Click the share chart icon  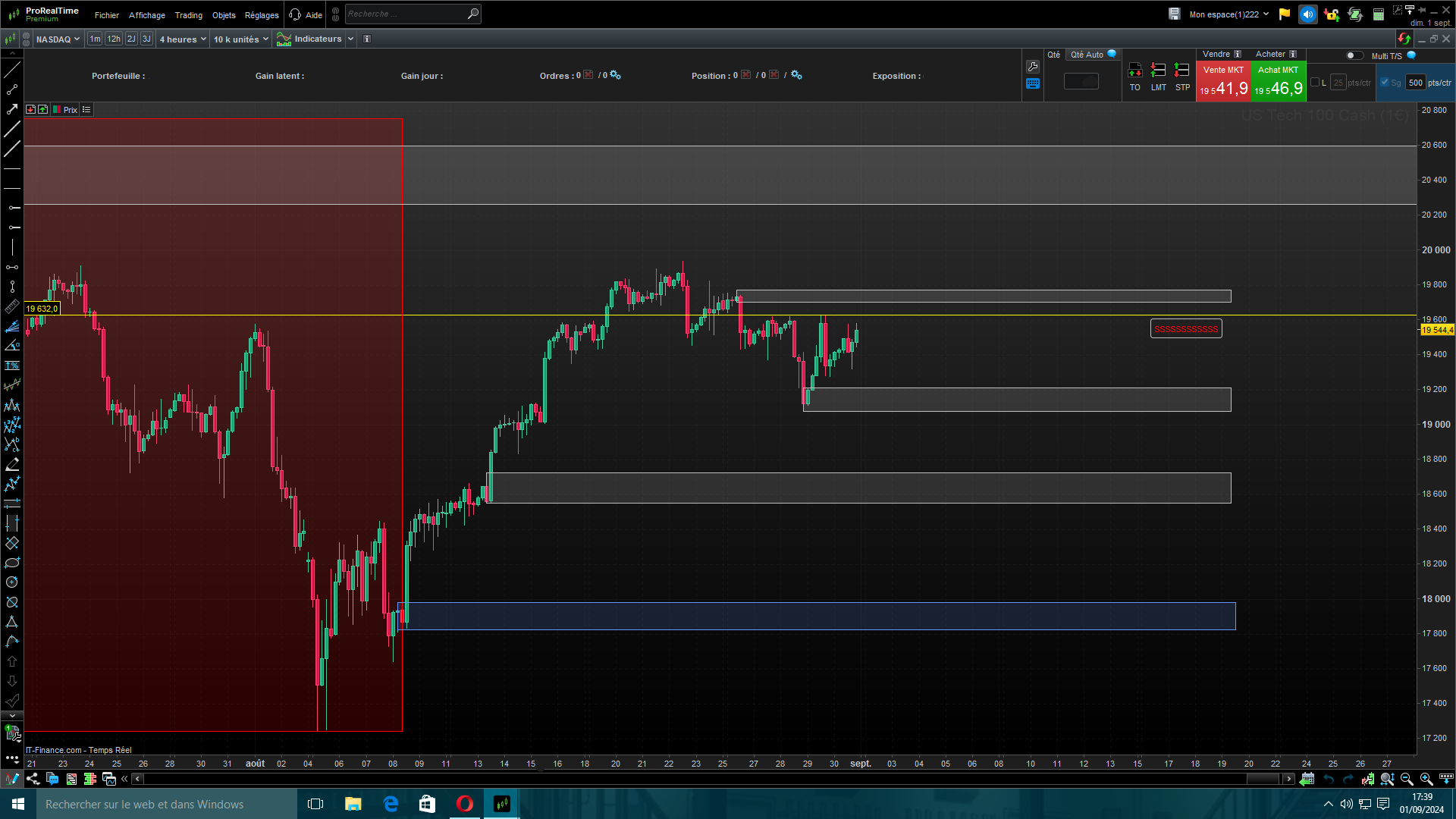tap(33, 779)
